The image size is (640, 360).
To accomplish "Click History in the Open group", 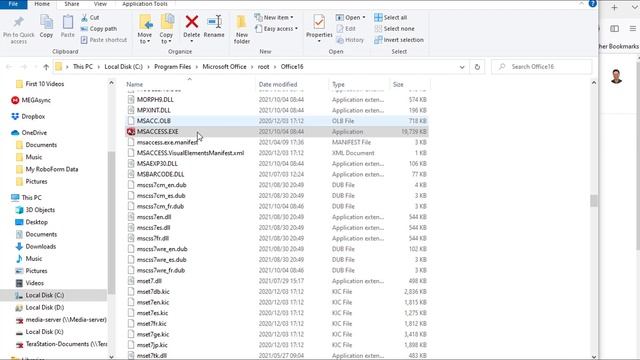I will coord(350,40).
